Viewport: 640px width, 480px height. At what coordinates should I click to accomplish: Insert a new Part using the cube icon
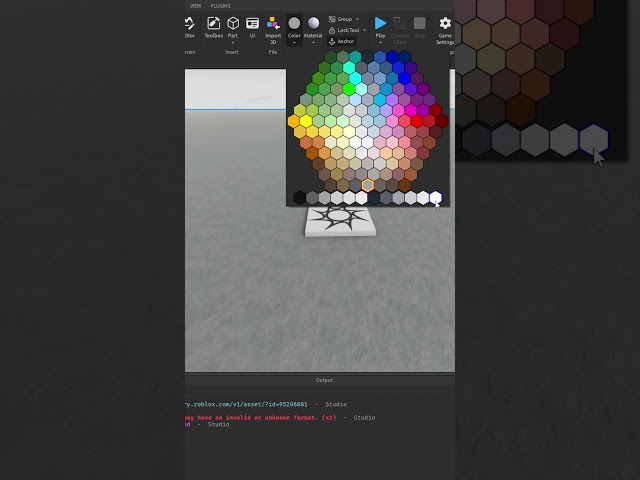pyautogui.click(x=233, y=24)
